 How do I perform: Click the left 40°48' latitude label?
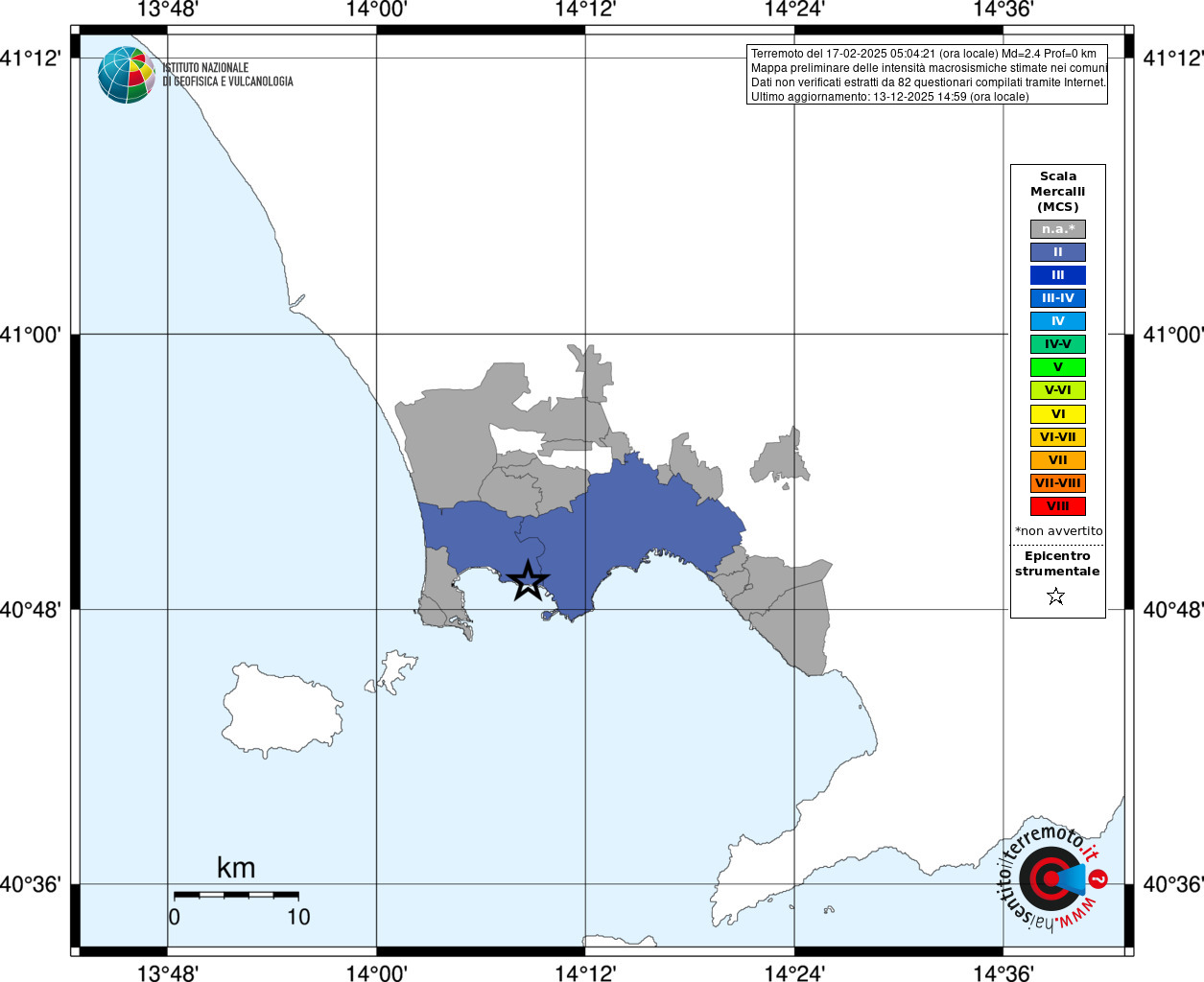click(x=31, y=609)
